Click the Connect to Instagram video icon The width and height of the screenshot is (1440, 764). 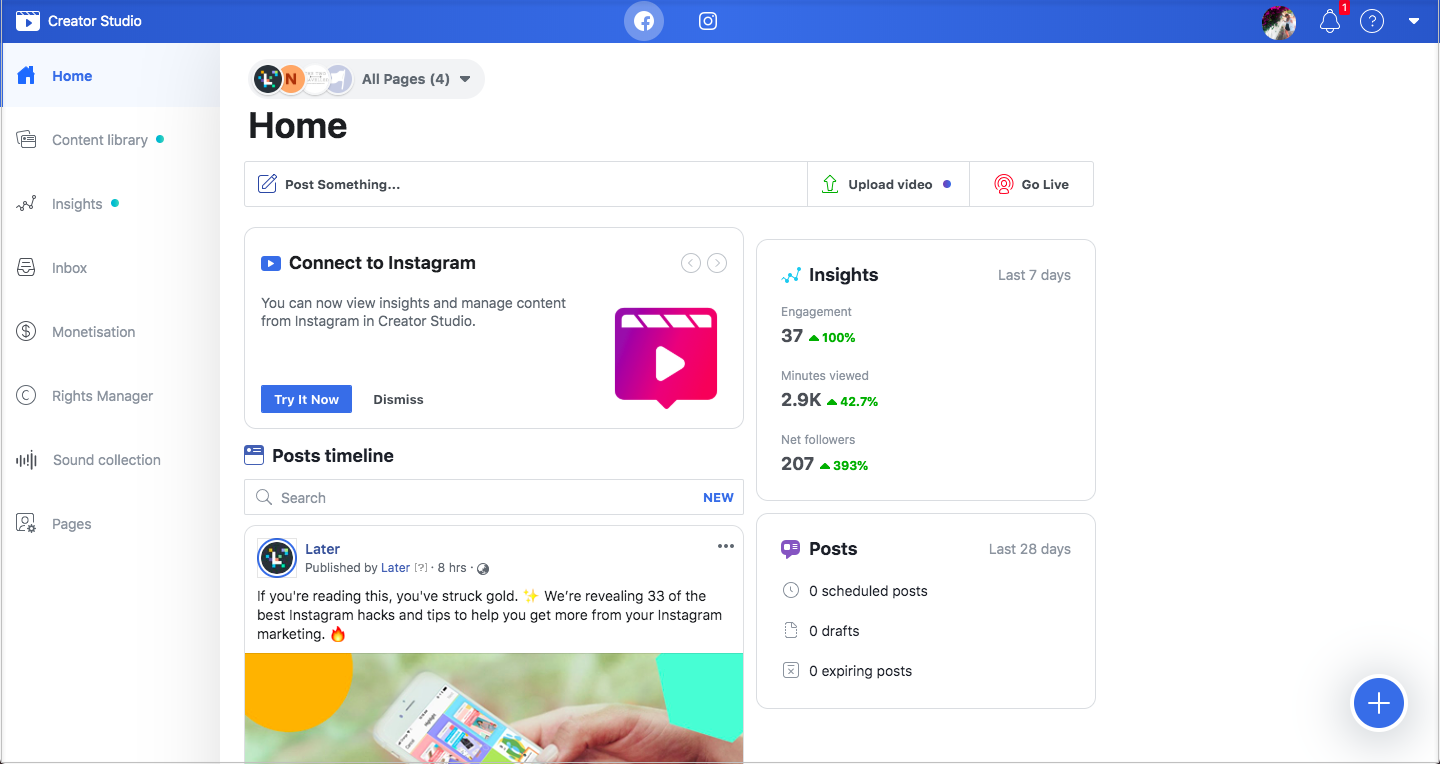270,264
